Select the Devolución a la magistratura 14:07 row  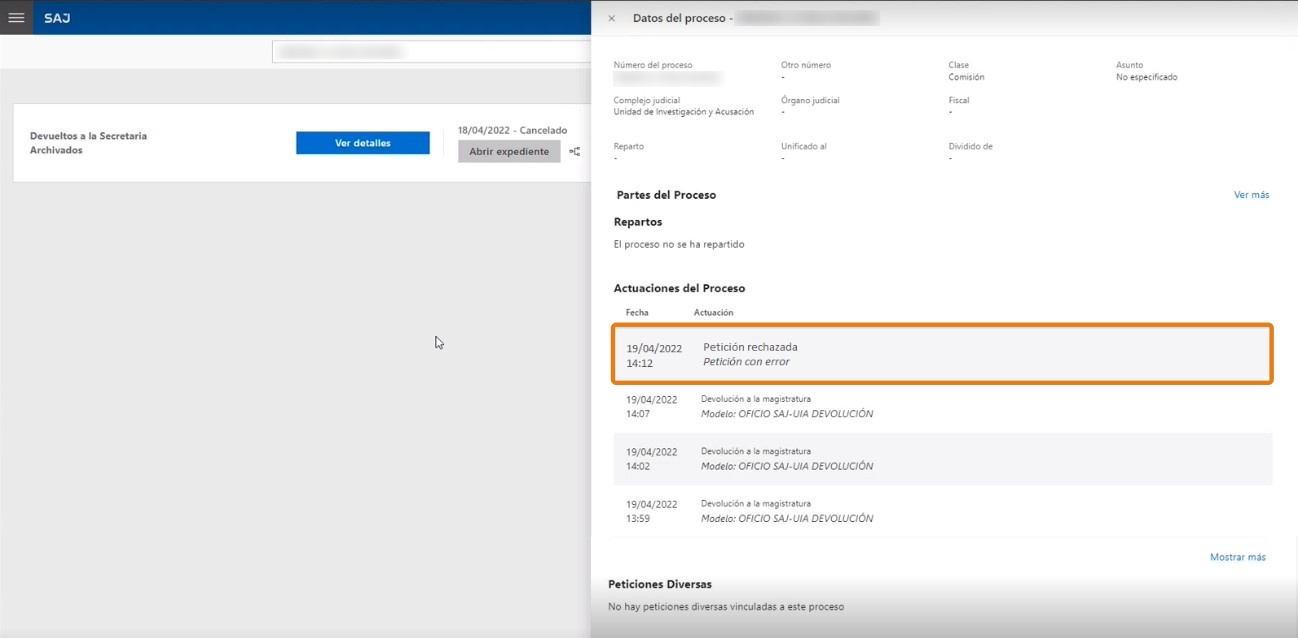tap(942, 406)
